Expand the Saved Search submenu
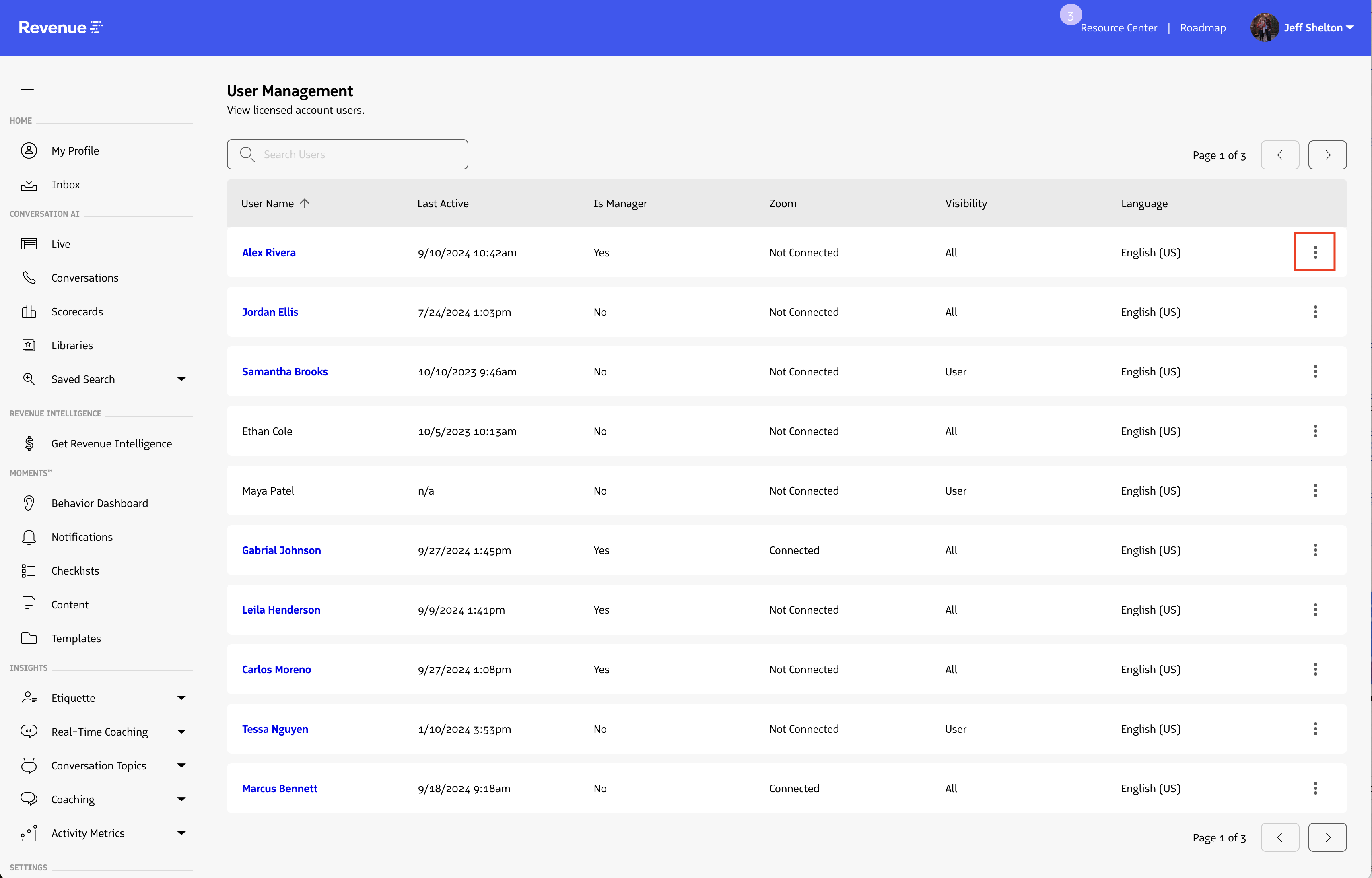1372x878 pixels. click(181, 379)
